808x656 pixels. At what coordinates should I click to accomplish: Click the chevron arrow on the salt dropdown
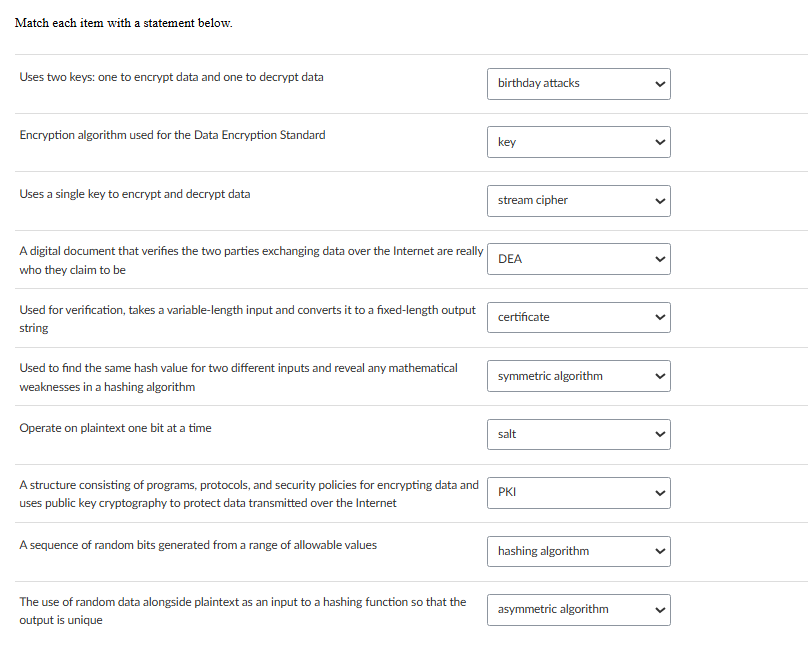click(659, 435)
